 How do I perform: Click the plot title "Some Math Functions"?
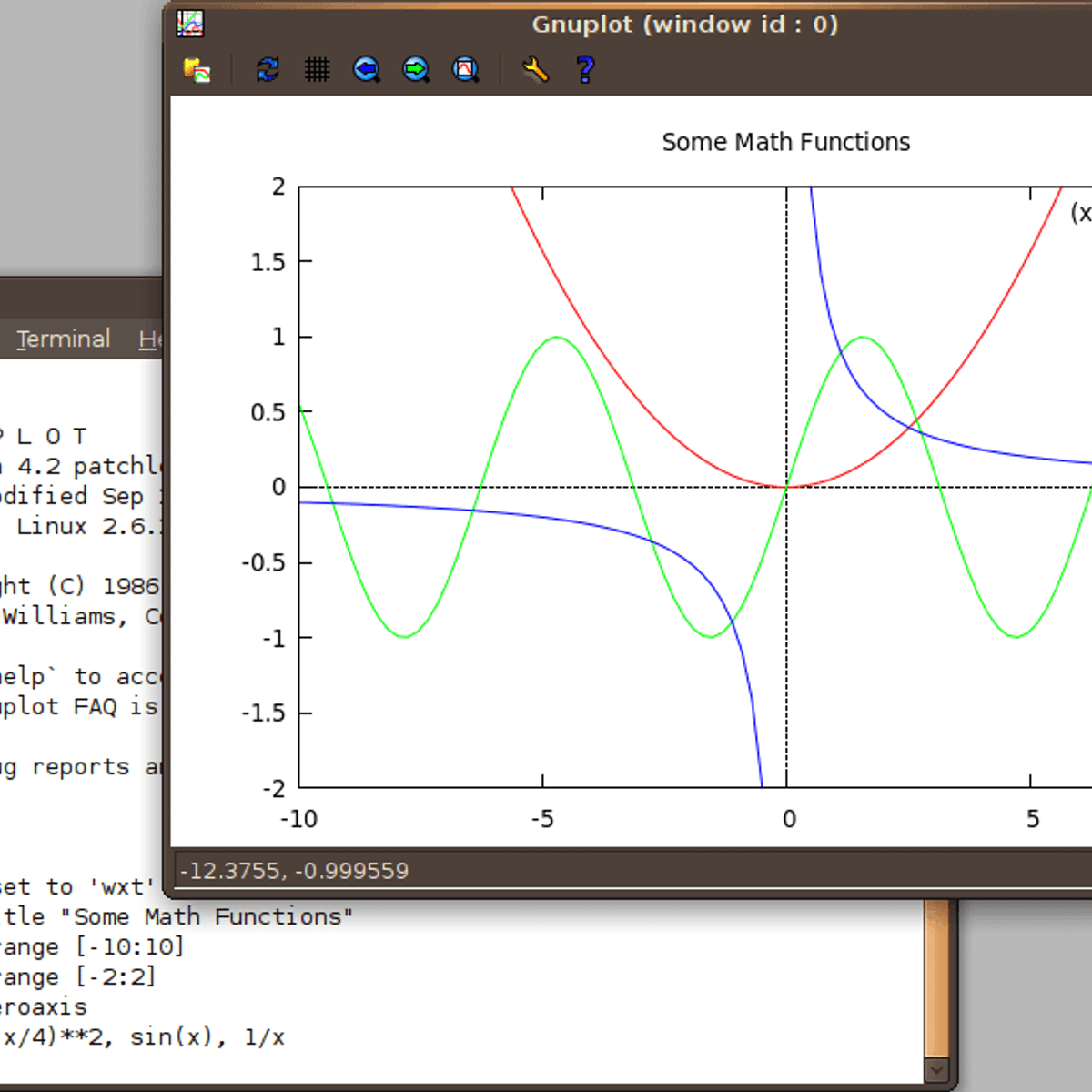coord(786,142)
